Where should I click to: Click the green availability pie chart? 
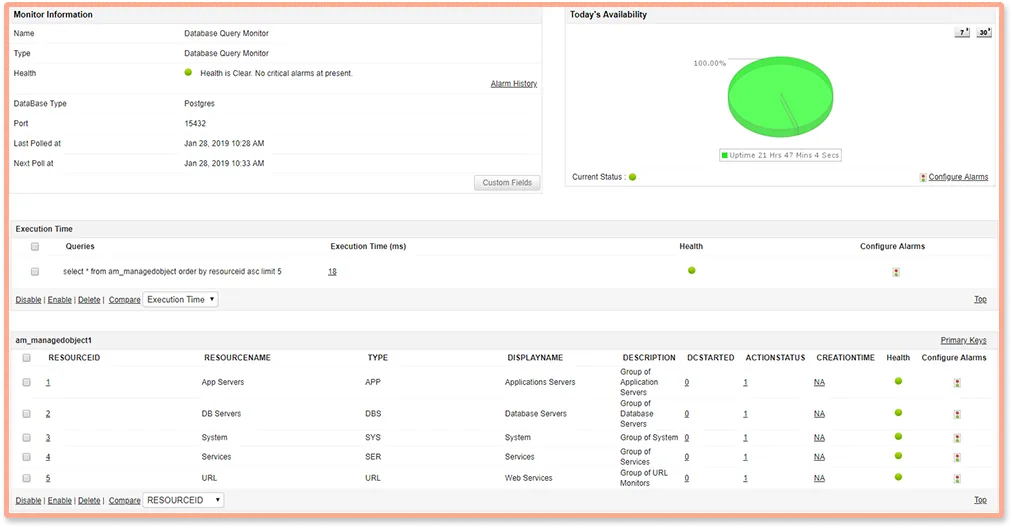(780, 97)
